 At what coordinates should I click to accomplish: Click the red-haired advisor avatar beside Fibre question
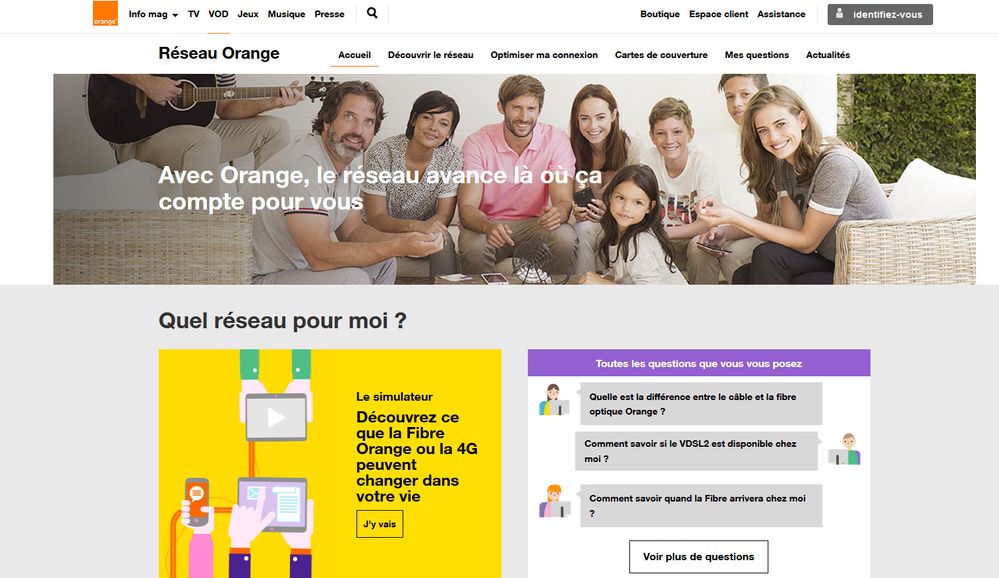click(554, 501)
